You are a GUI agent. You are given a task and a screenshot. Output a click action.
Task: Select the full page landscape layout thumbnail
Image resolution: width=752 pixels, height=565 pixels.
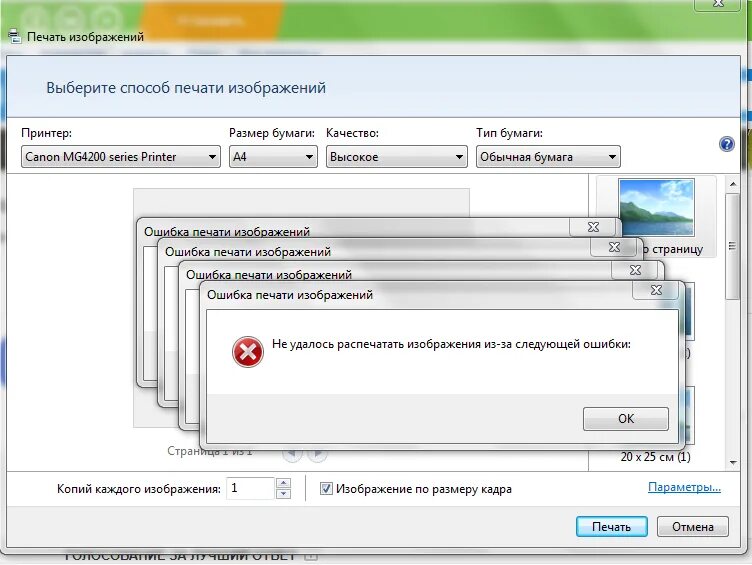(656, 207)
